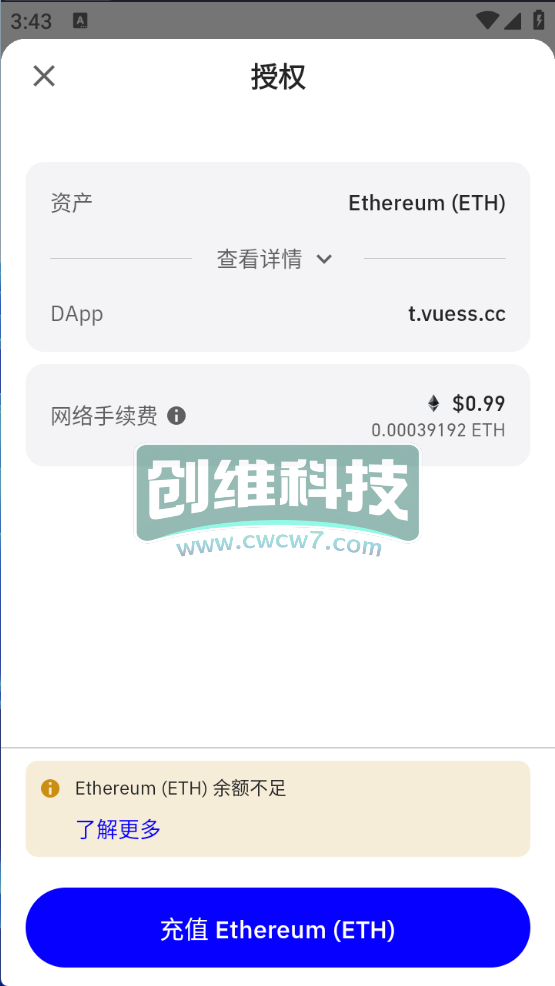Tap the 充值 Ethereum (ETH) button
The height and width of the screenshot is (986, 555).
coord(278,928)
